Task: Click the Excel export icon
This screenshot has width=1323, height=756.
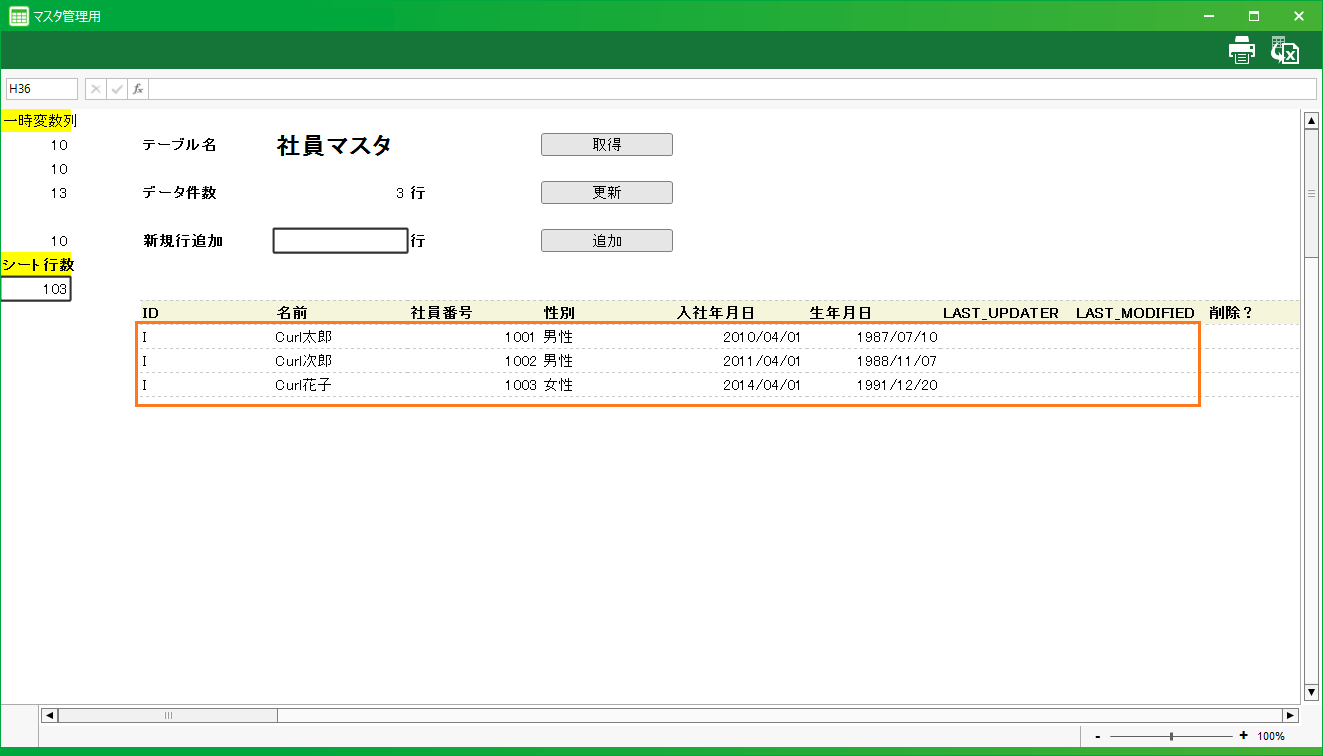Action: click(x=1284, y=51)
